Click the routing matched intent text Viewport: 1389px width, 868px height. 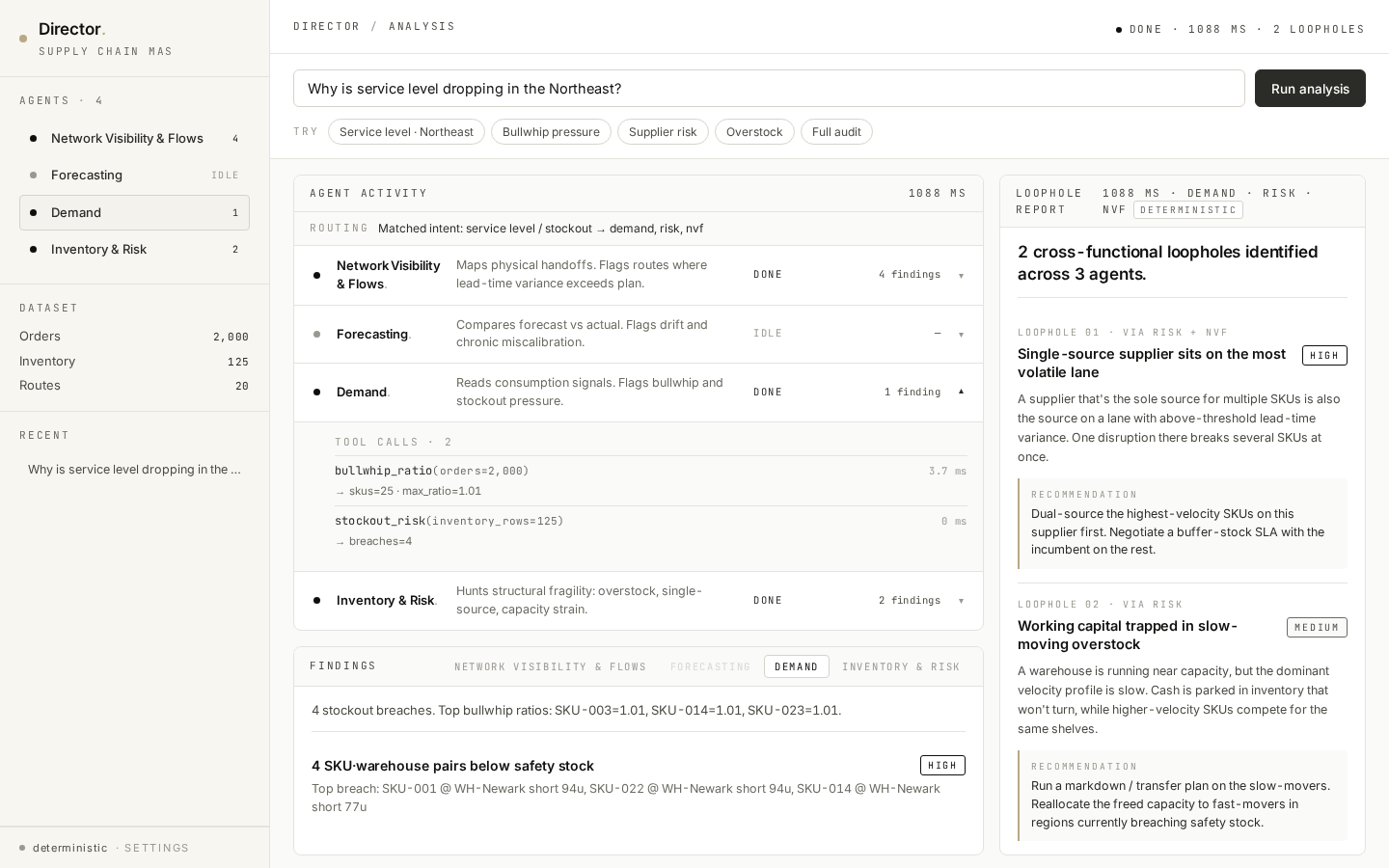[x=540, y=229]
